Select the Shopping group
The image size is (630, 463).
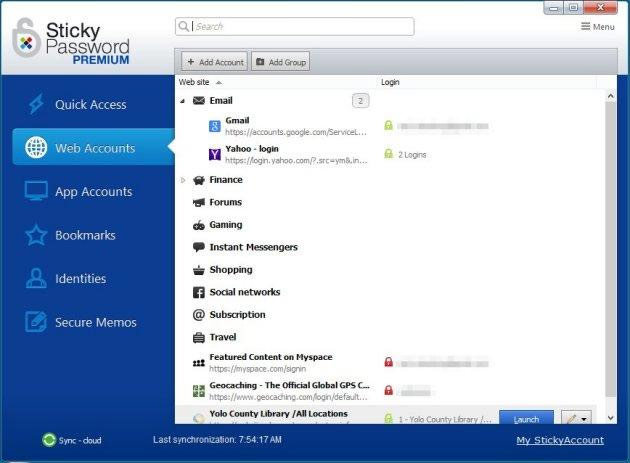(x=231, y=270)
